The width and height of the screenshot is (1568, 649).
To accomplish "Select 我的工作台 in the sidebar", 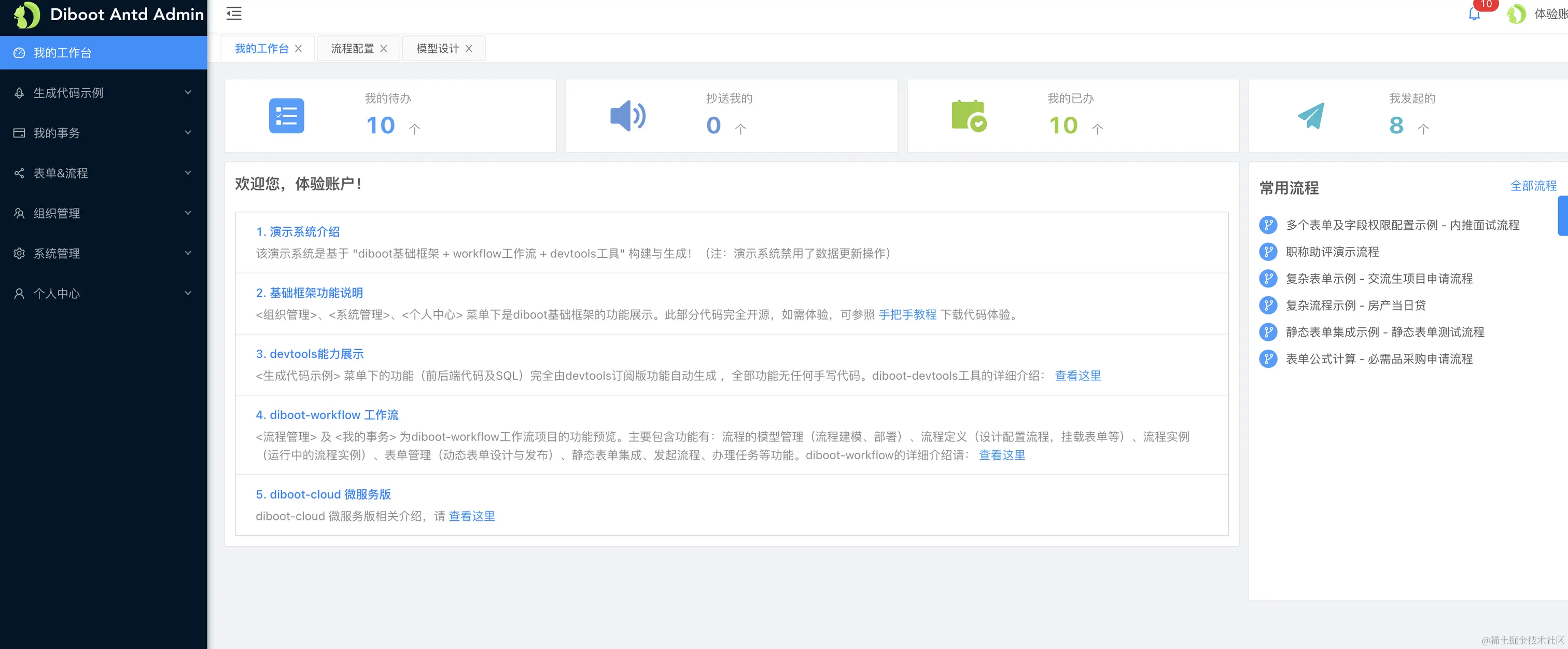I will [x=62, y=53].
